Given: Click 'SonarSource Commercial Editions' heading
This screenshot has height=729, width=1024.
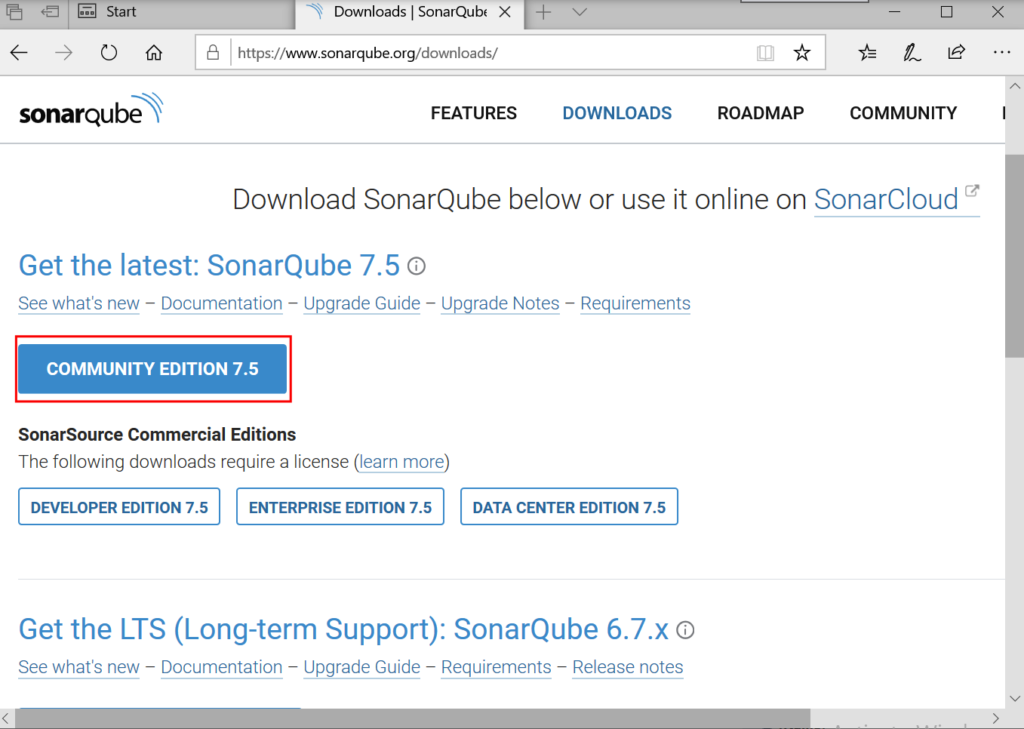Looking at the screenshot, I should pos(157,434).
